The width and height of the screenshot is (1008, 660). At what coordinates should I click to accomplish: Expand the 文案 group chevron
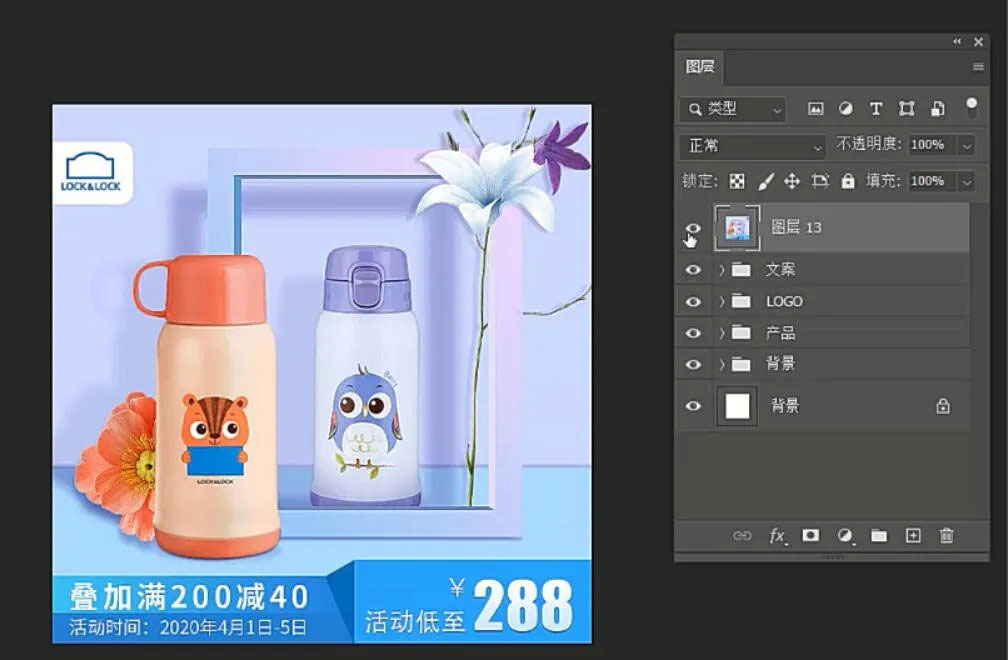click(722, 270)
